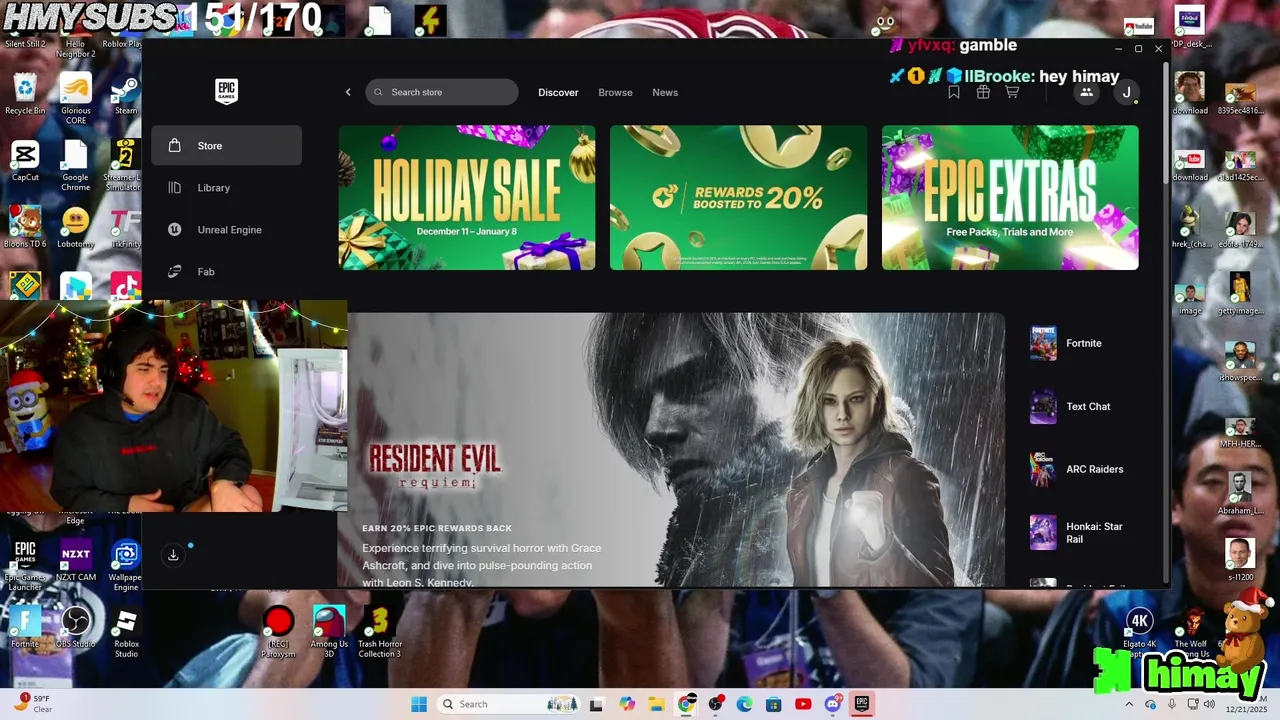Image resolution: width=1280 pixels, height=720 pixels.
Task: Open the Resident Evil Requiem featured banner
Action: click(676, 450)
